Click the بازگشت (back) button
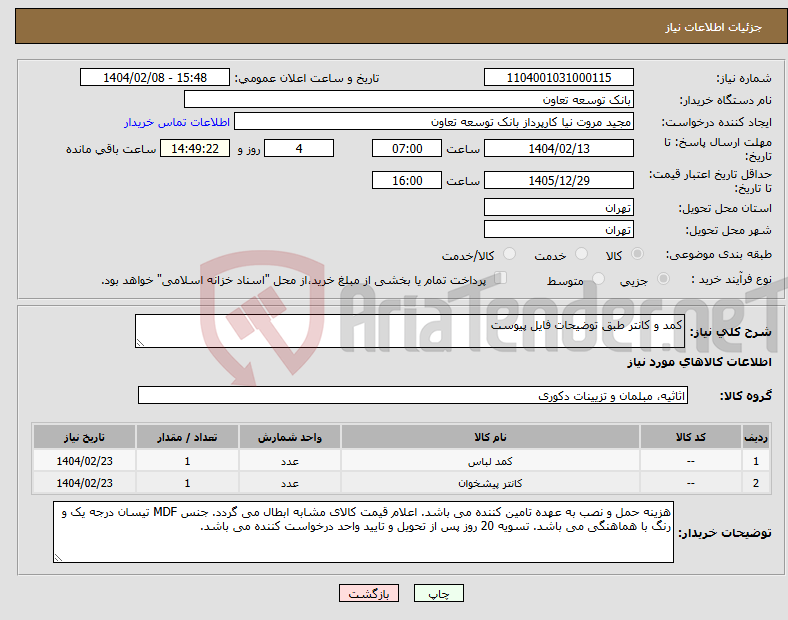The width and height of the screenshot is (788, 620). click(x=369, y=593)
